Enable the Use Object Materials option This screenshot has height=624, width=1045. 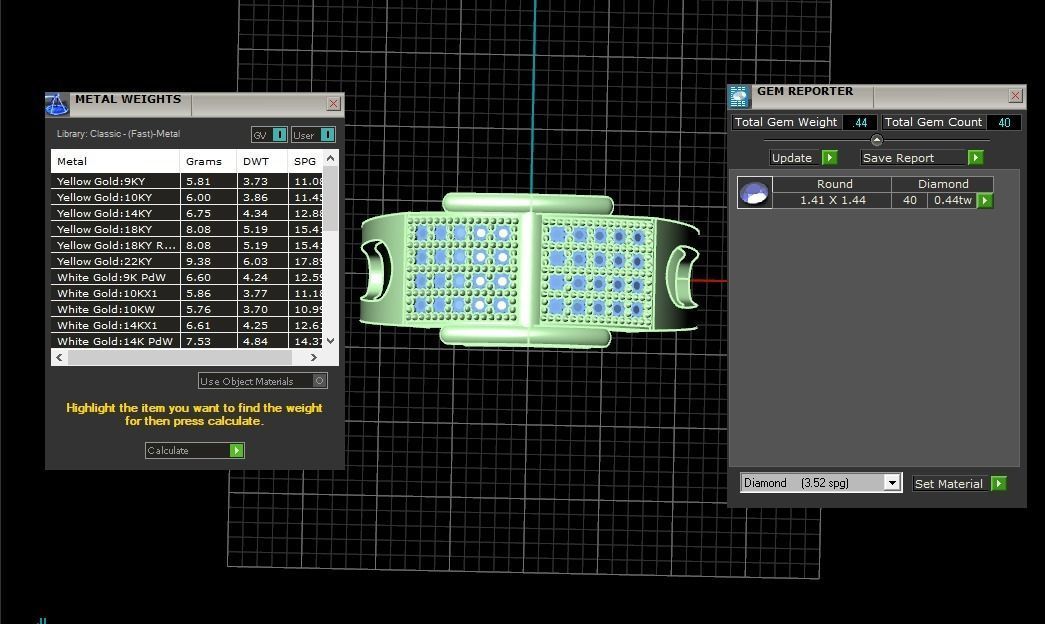pyautogui.click(x=319, y=381)
